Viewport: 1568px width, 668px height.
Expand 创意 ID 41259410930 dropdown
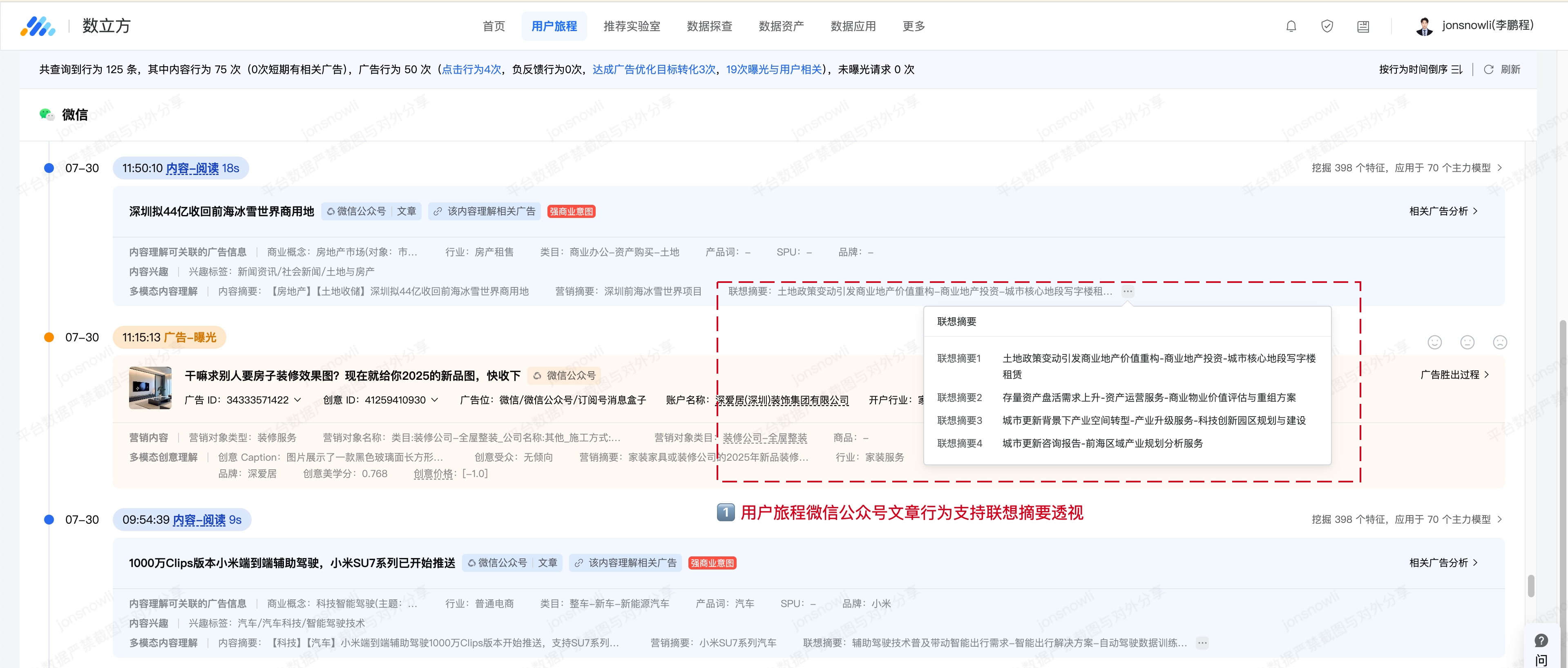click(435, 400)
